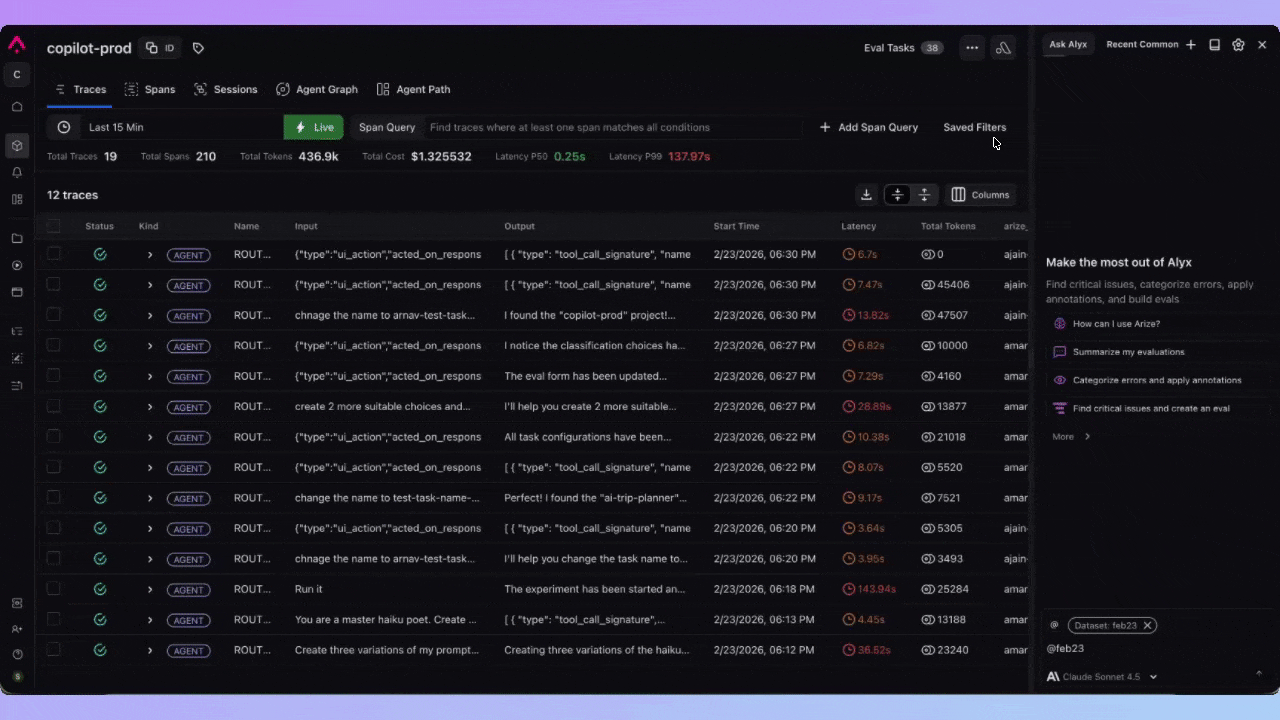The width and height of the screenshot is (1280, 720).
Task: Open the folder icon in sidebar
Action: click(17, 239)
